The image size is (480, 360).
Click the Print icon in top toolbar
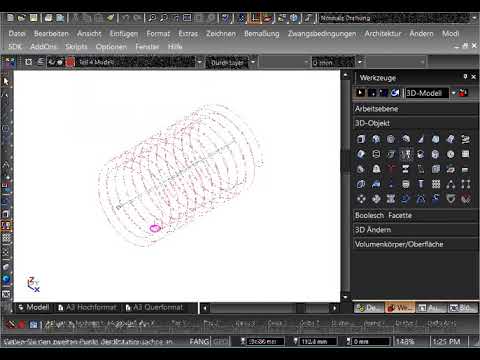coord(49,18)
